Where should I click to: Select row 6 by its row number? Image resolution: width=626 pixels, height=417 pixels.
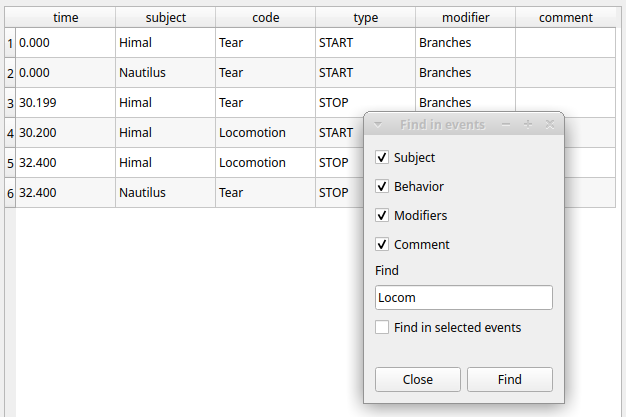[x=10, y=193]
